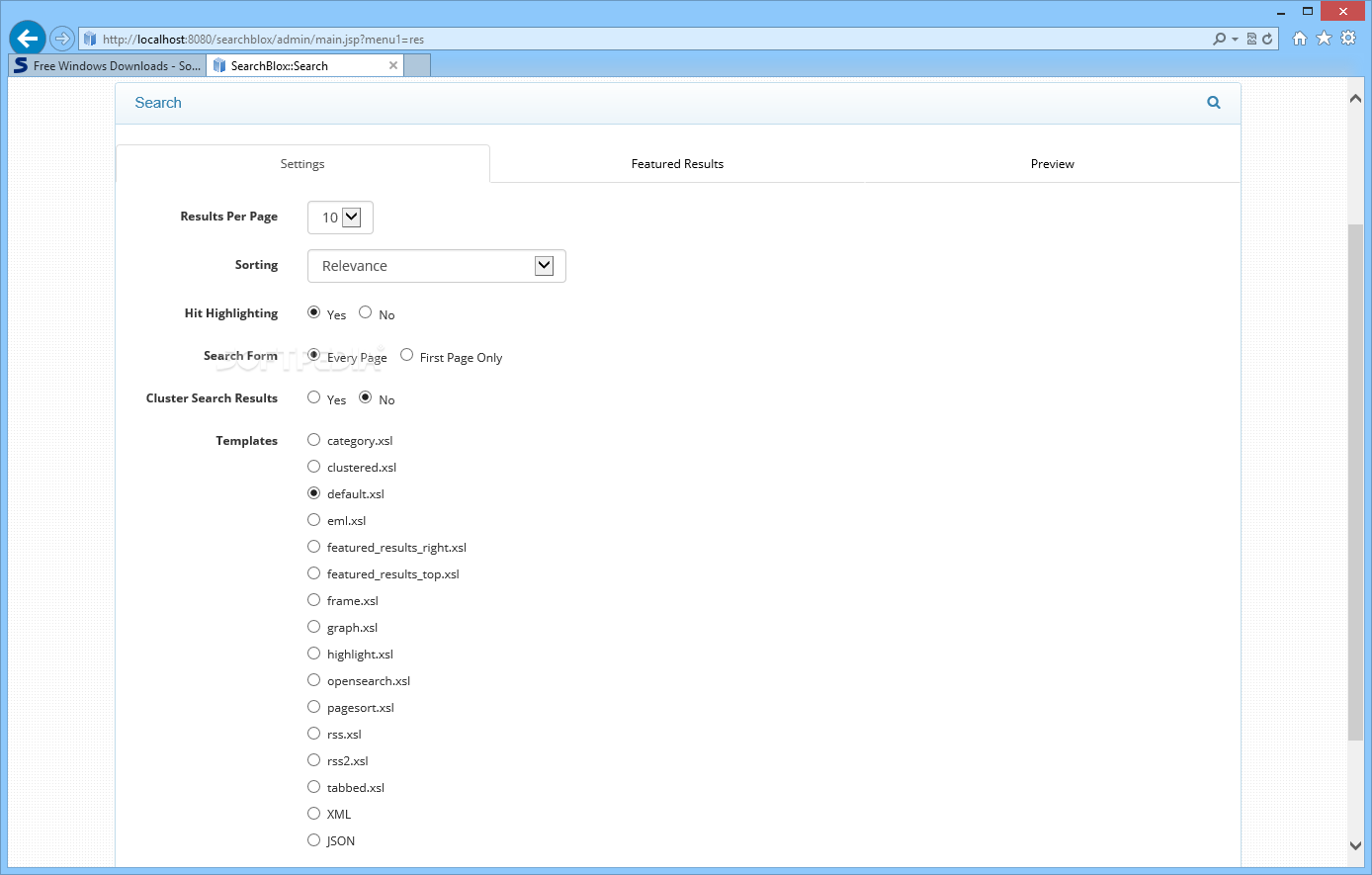Click the magnifier icon in Search header
Image resolution: width=1372 pixels, height=875 pixels.
tap(1214, 103)
